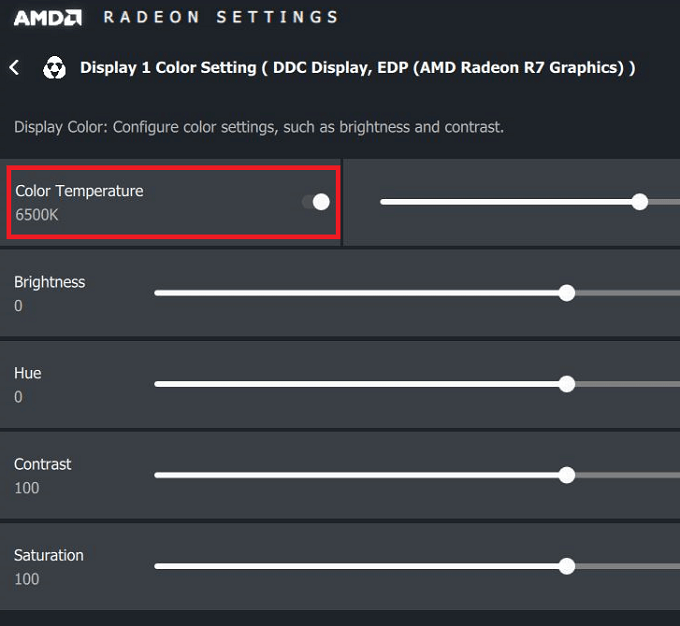This screenshot has width=680, height=626.
Task: Click the Hue slider knob
Action: [x=567, y=384]
